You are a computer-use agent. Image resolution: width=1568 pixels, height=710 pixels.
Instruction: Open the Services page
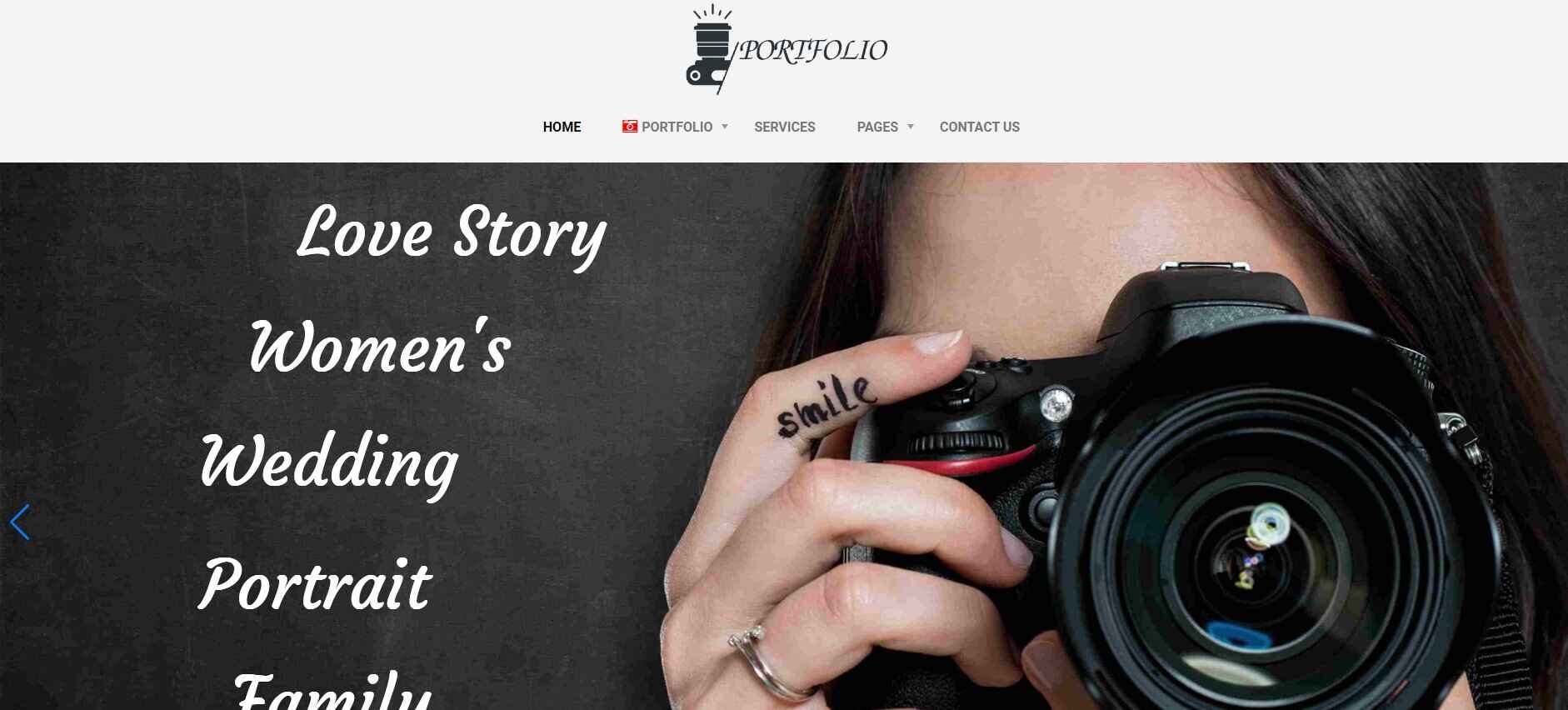(x=785, y=127)
